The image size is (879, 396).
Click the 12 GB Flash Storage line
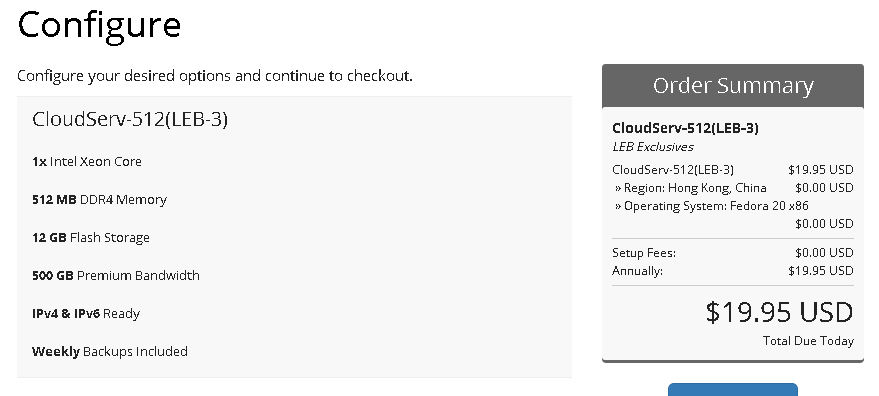click(x=91, y=238)
